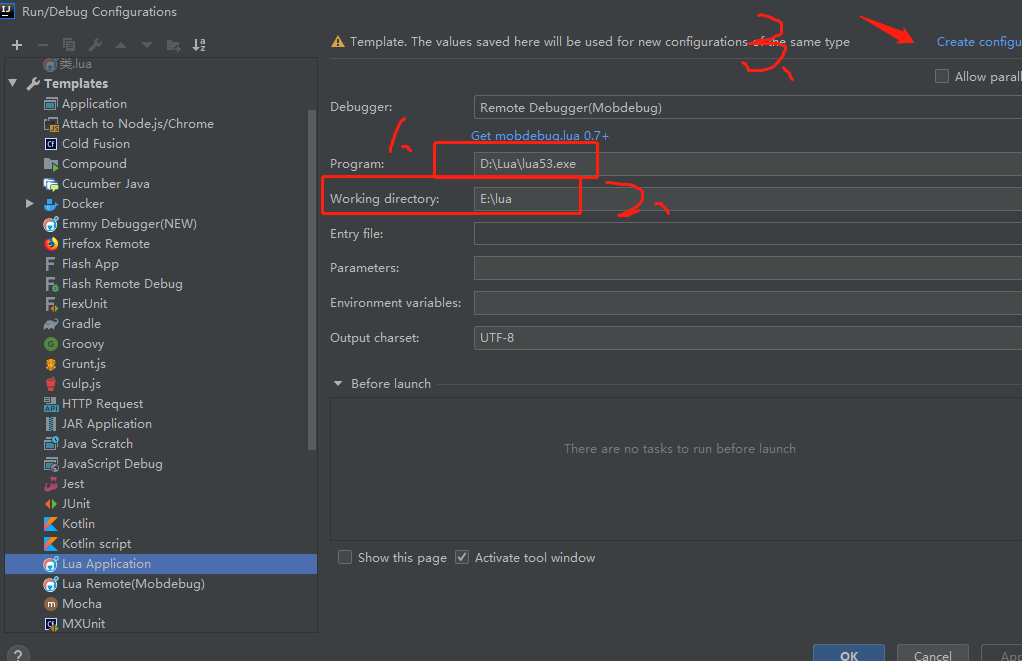1022x661 pixels.
Task: Copy configuration using the duplicate icon
Action: (68, 45)
